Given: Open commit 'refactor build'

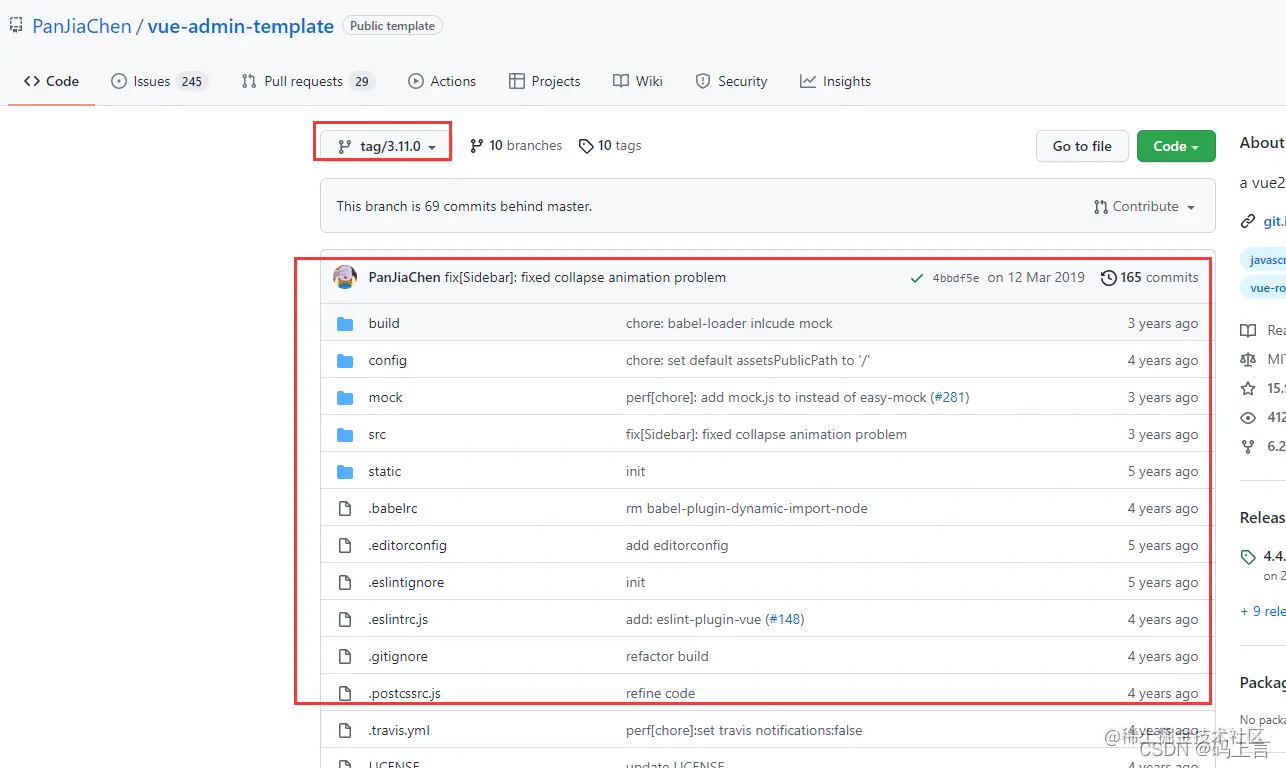Looking at the screenshot, I should click(667, 656).
